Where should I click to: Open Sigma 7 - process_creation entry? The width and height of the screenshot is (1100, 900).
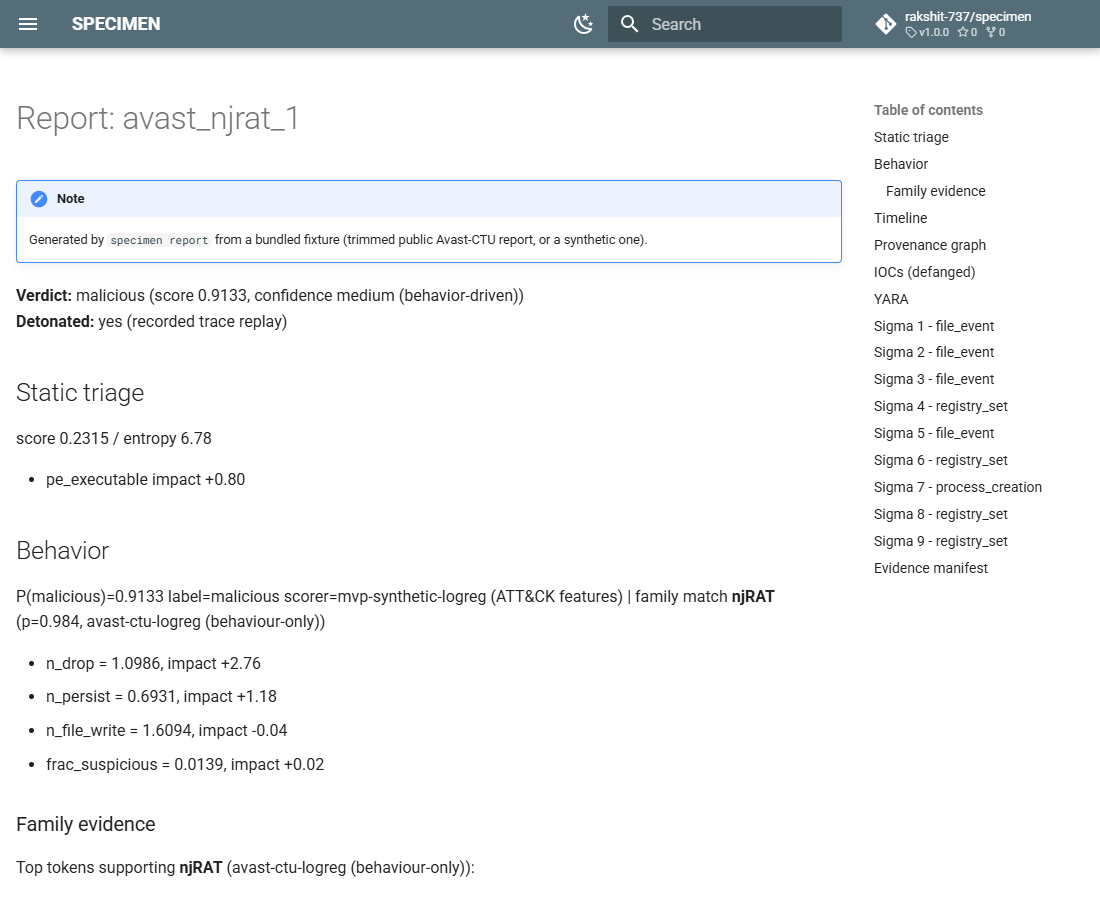958,488
